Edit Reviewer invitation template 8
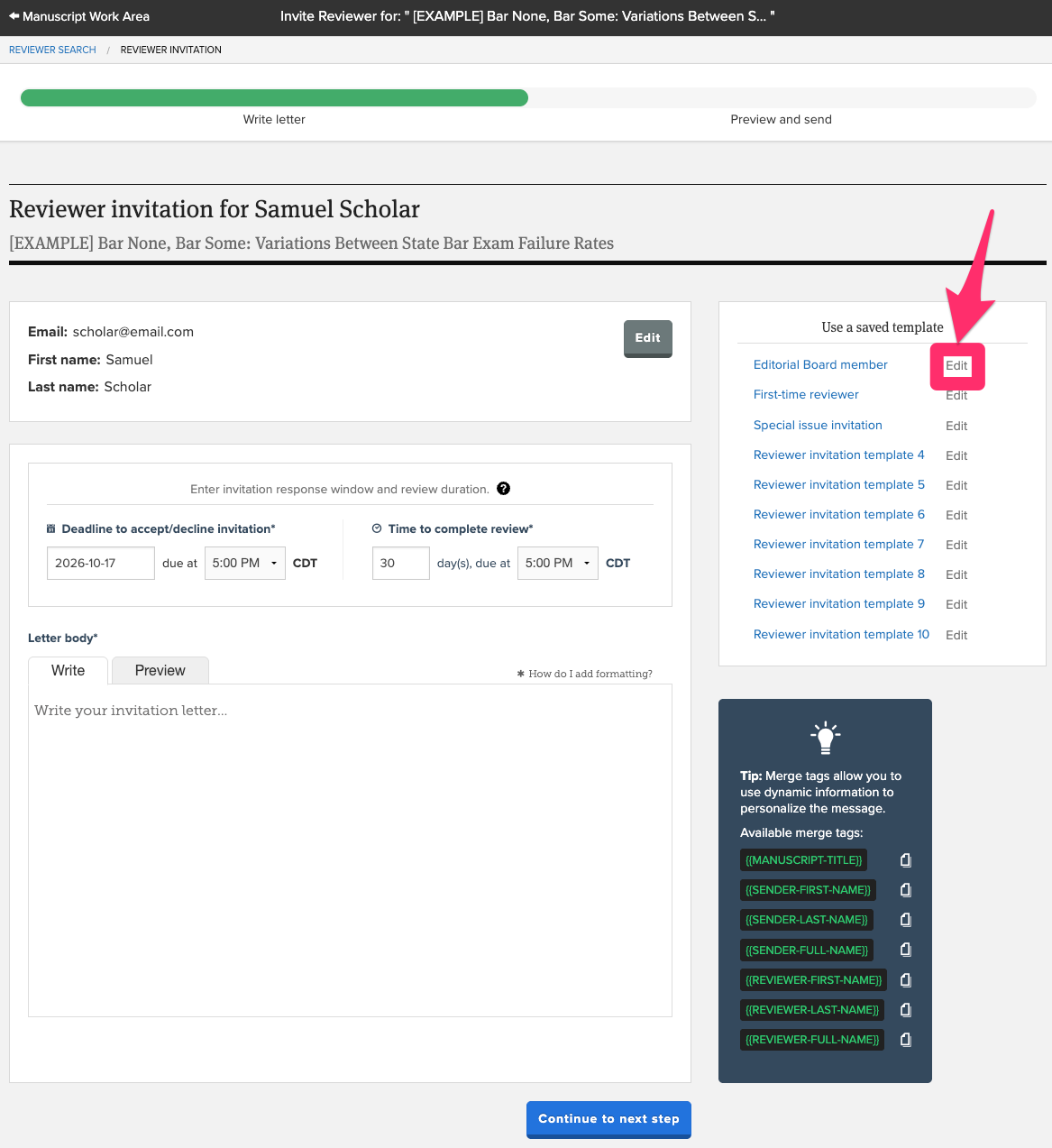This screenshot has height=1148, width=1052. (x=956, y=574)
